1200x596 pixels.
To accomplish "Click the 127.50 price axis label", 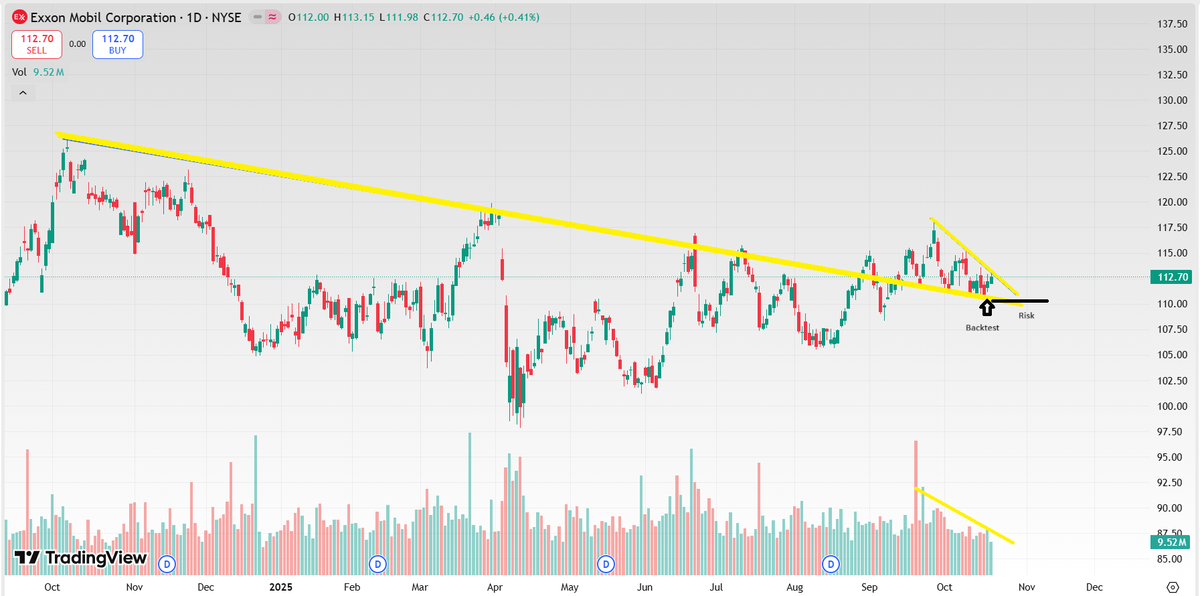I will [x=1170, y=126].
